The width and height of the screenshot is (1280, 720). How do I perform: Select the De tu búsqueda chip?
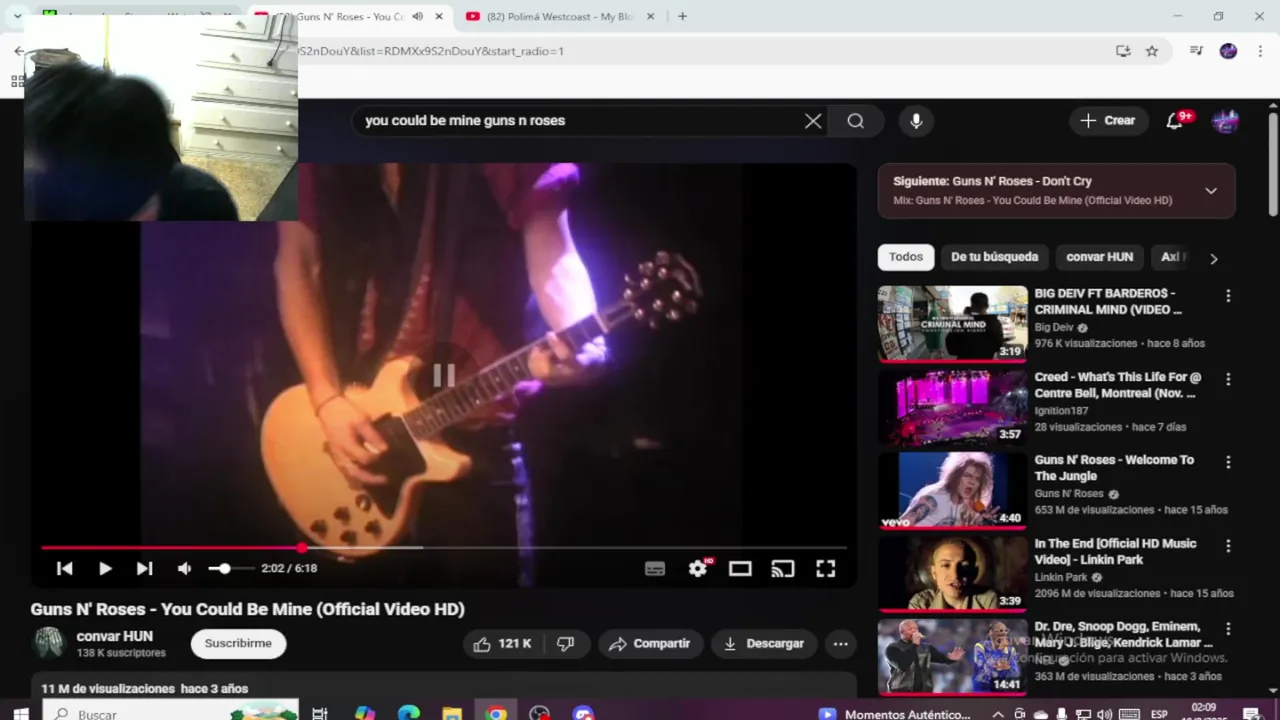coord(994,257)
